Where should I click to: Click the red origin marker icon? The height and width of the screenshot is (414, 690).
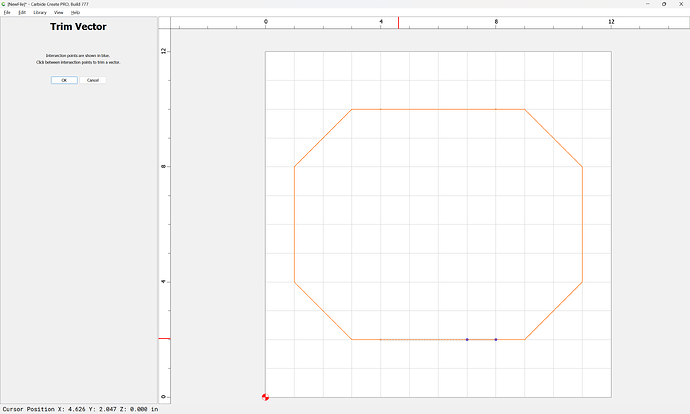pyautogui.click(x=265, y=397)
